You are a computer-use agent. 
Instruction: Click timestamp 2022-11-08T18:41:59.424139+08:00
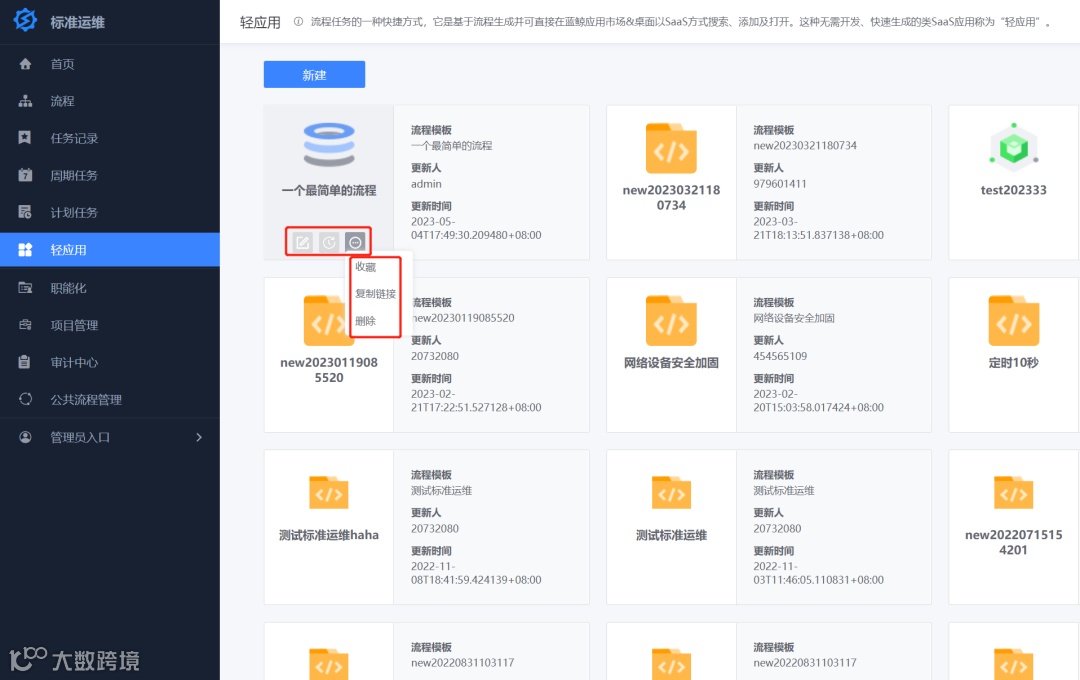pyautogui.click(x=476, y=573)
